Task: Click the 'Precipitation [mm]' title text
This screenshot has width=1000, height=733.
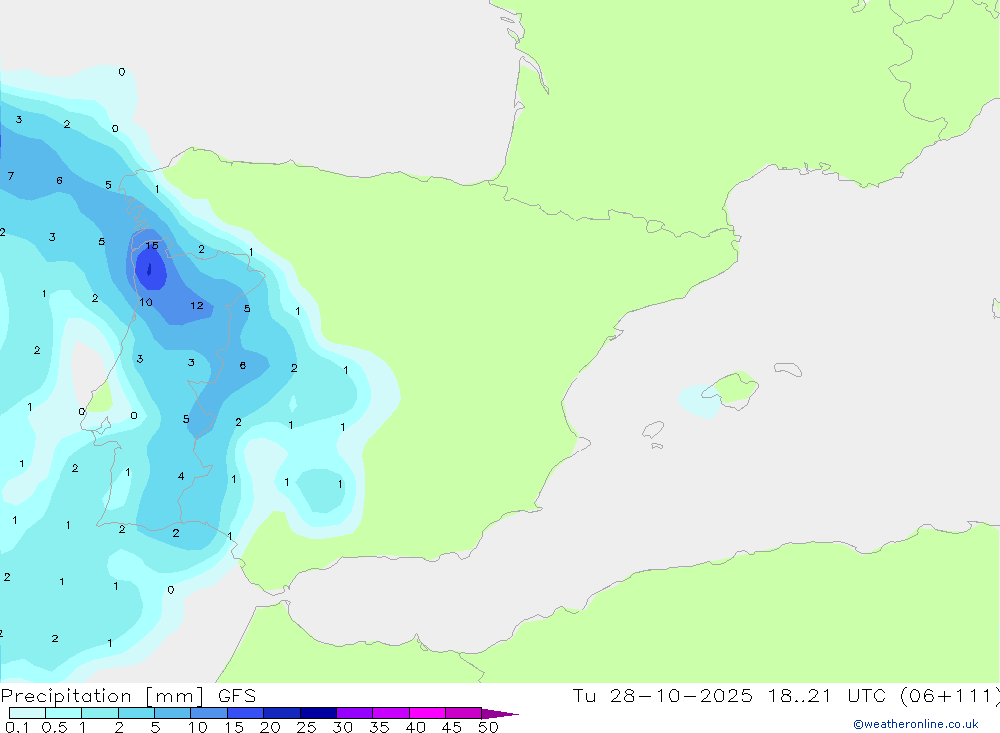Action: coord(102,696)
